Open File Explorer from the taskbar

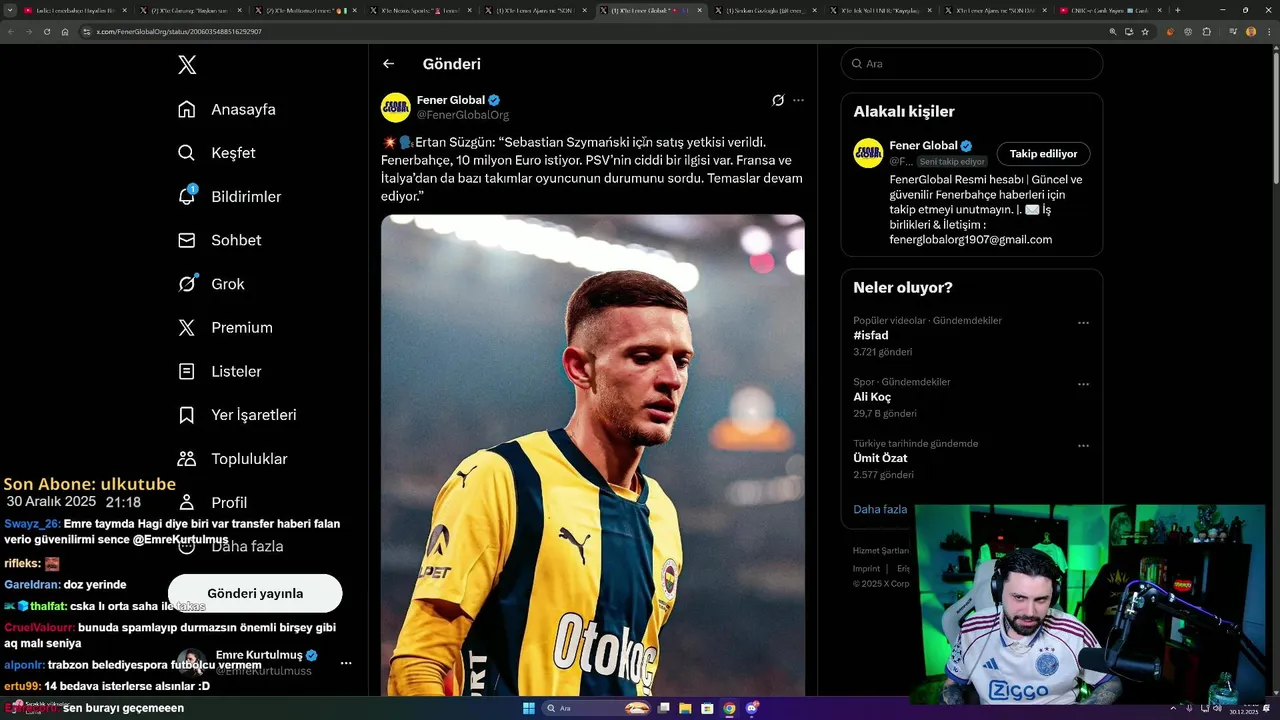click(686, 708)
